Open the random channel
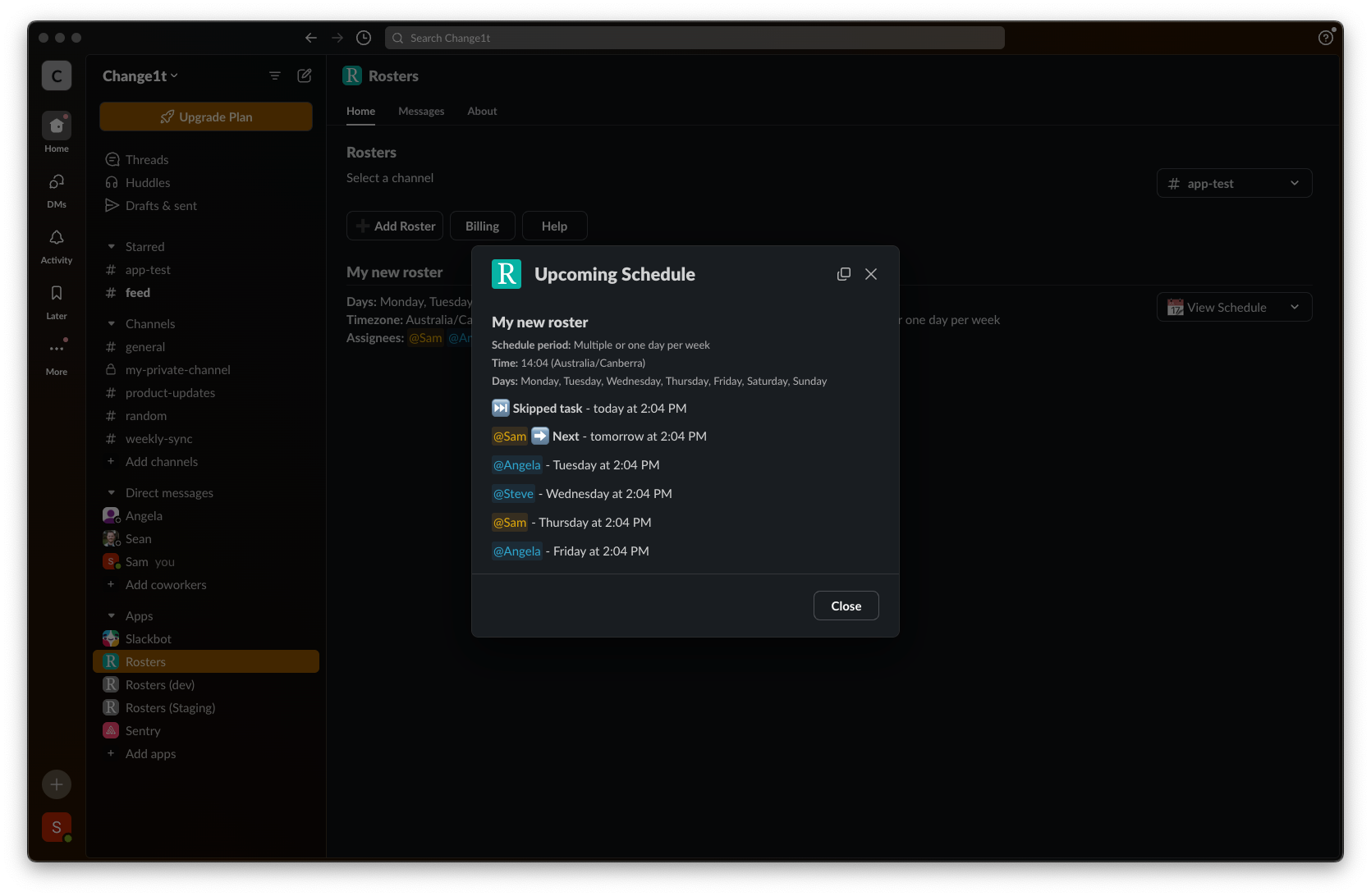The width and height of the screenshot is (1371, 896). [206, 415]
